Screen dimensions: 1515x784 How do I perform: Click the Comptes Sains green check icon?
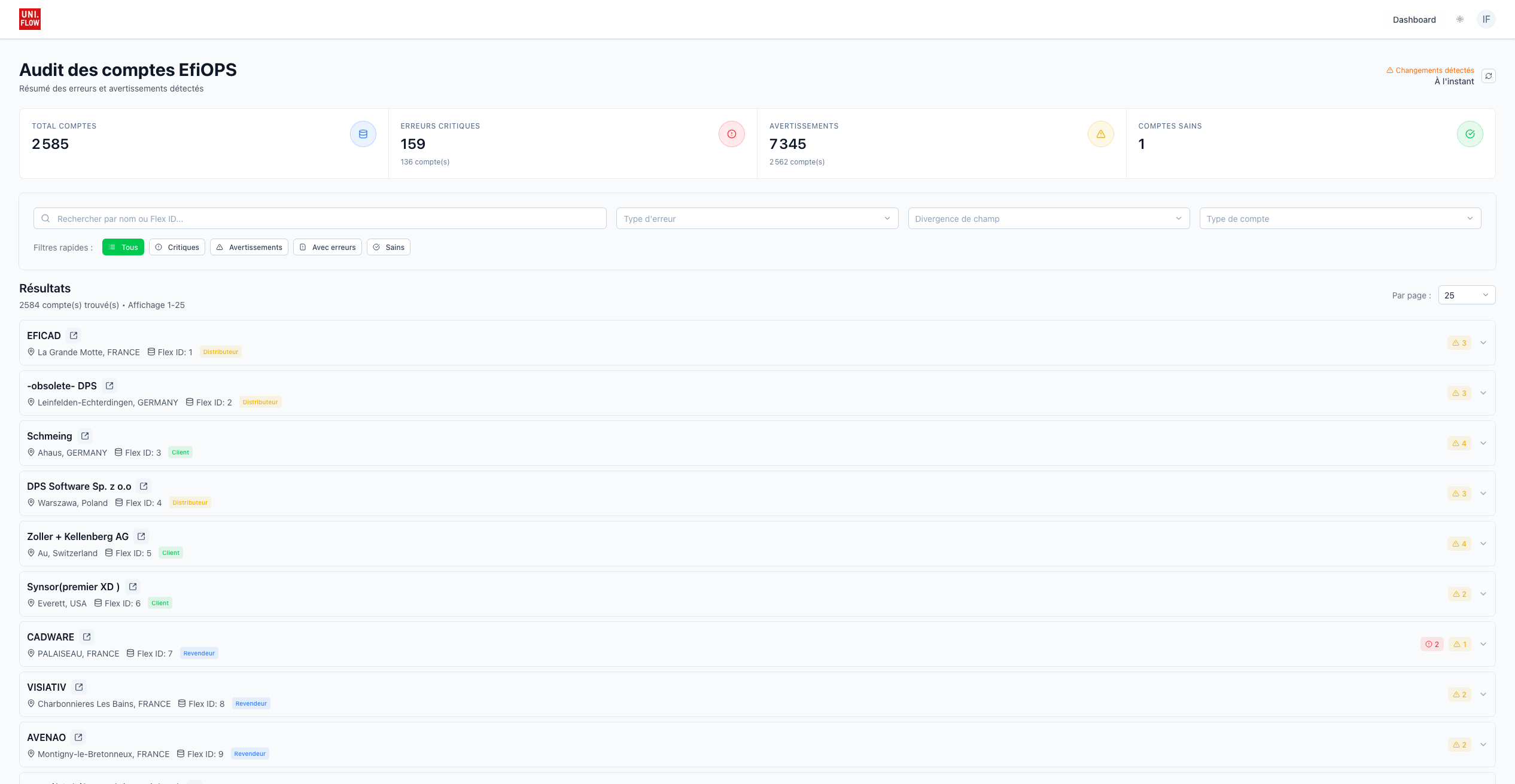click(1470, 134)
